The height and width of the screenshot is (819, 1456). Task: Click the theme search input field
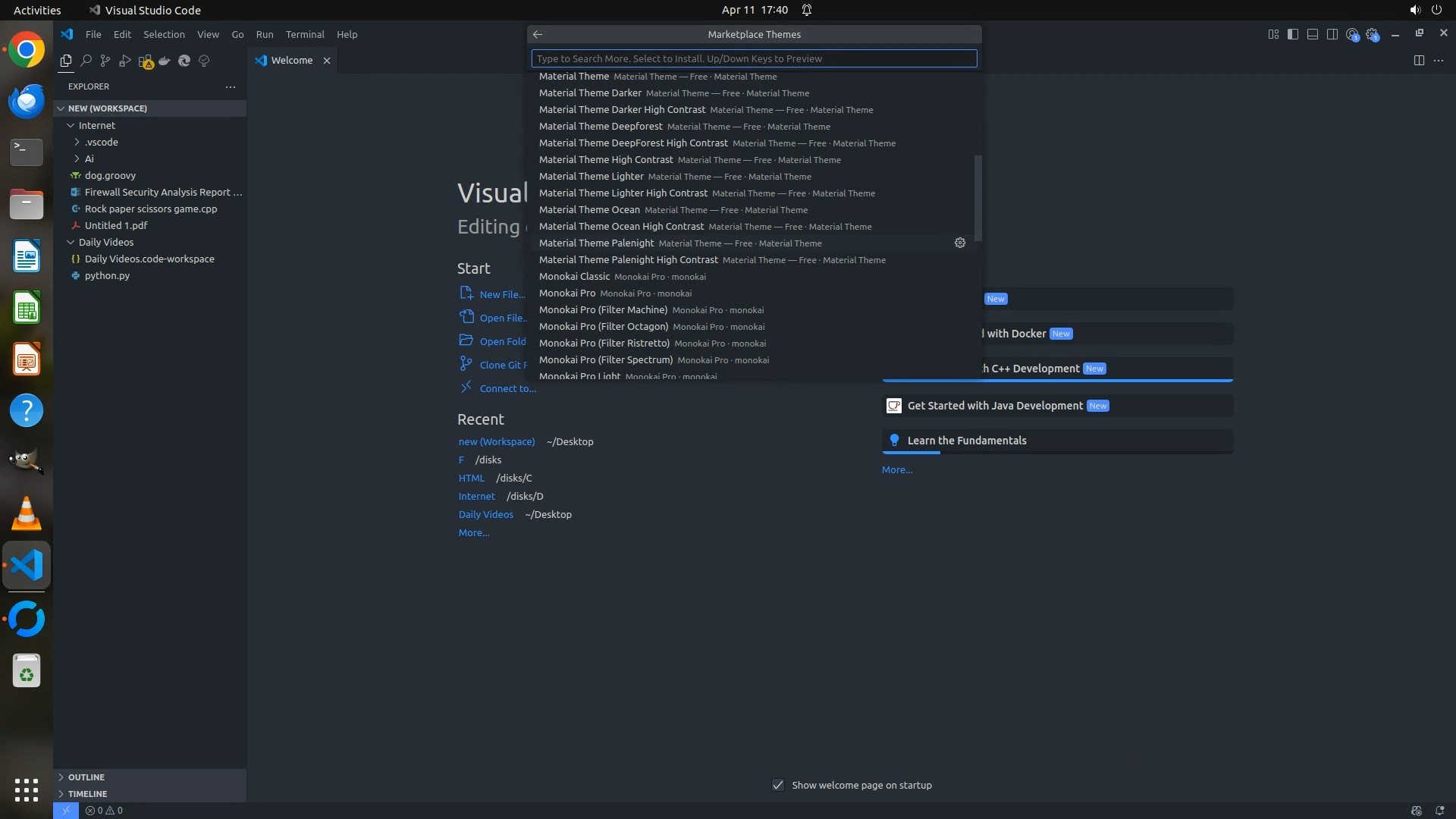[754, 58]
